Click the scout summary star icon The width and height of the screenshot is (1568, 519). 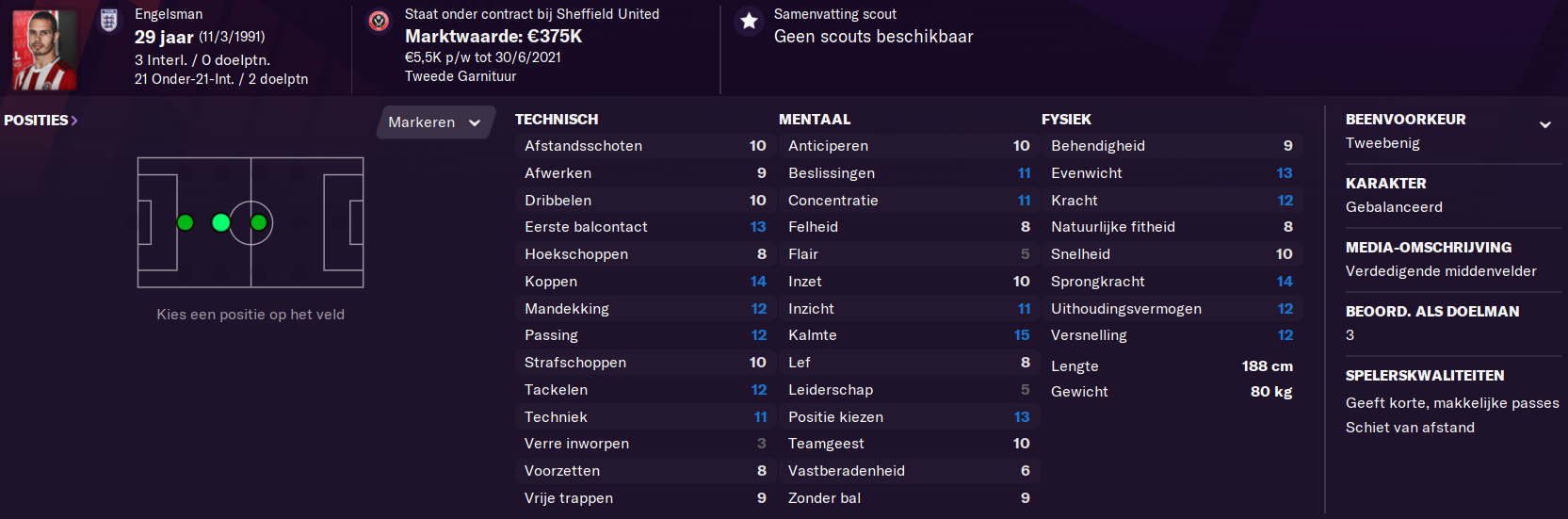coord(749,21)
